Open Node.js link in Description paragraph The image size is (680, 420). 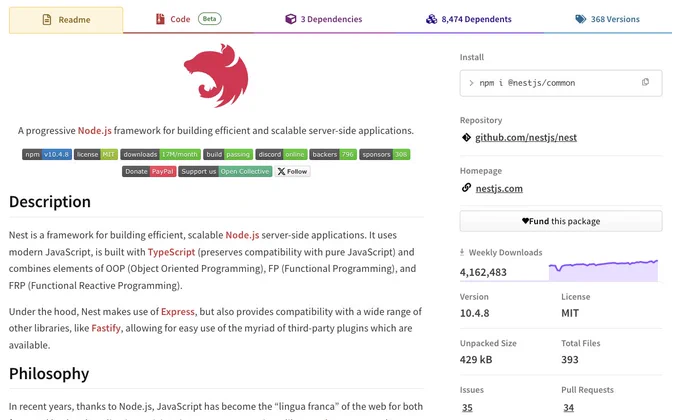coord(242,235)
